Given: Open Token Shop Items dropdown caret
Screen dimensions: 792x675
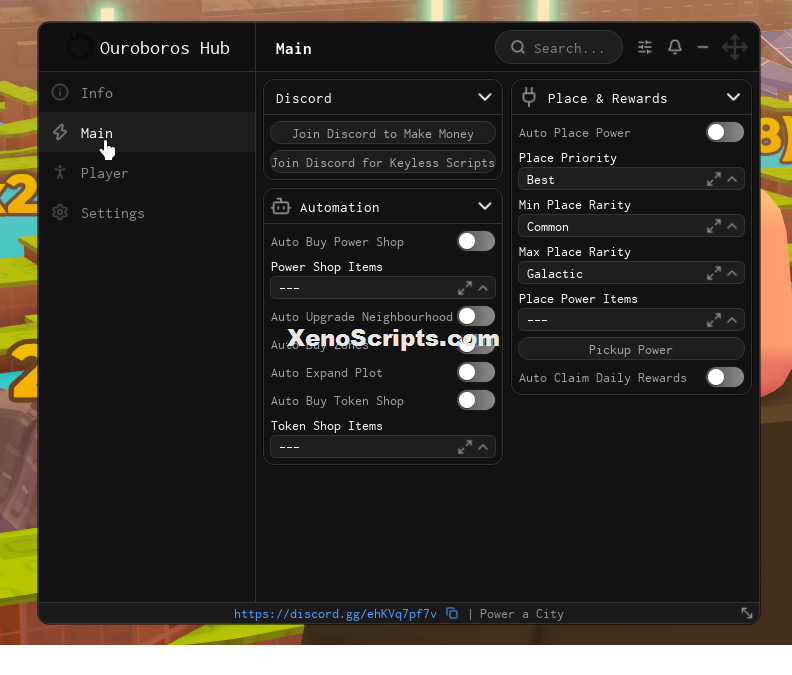Looking at the screenshot, I should 483,447.
